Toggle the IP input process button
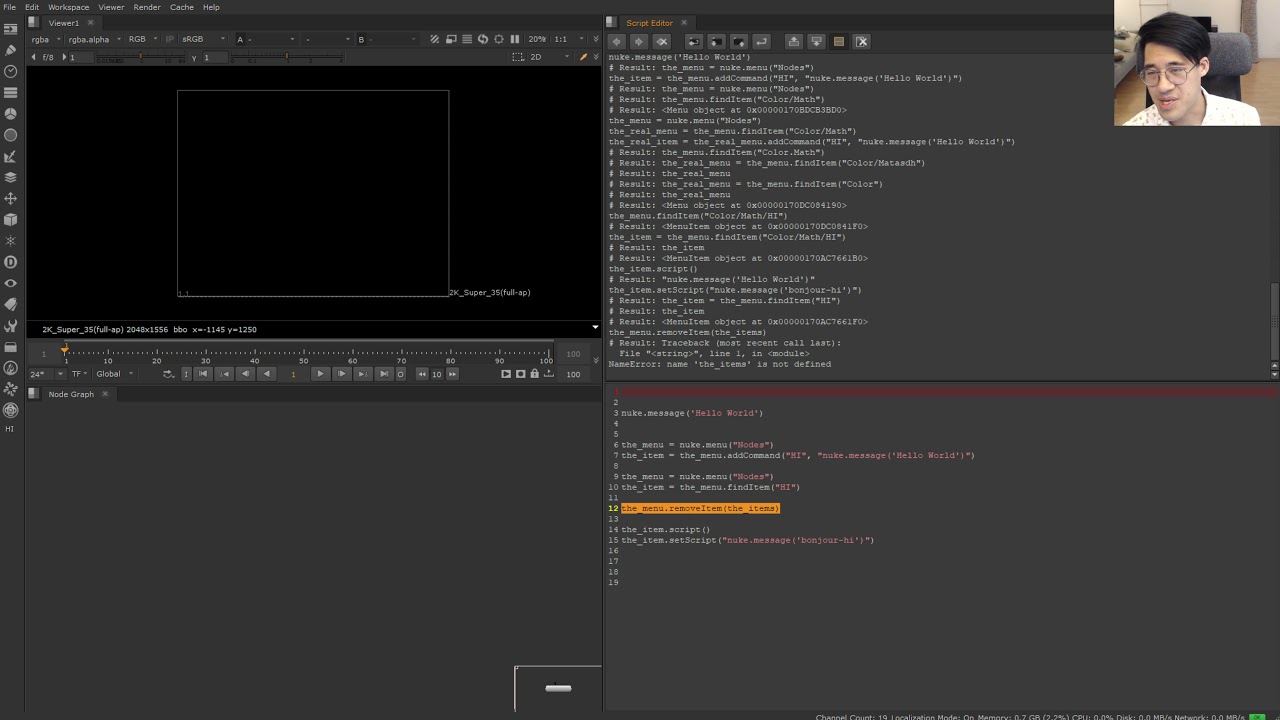1280x720 pixels. point(169,39)
